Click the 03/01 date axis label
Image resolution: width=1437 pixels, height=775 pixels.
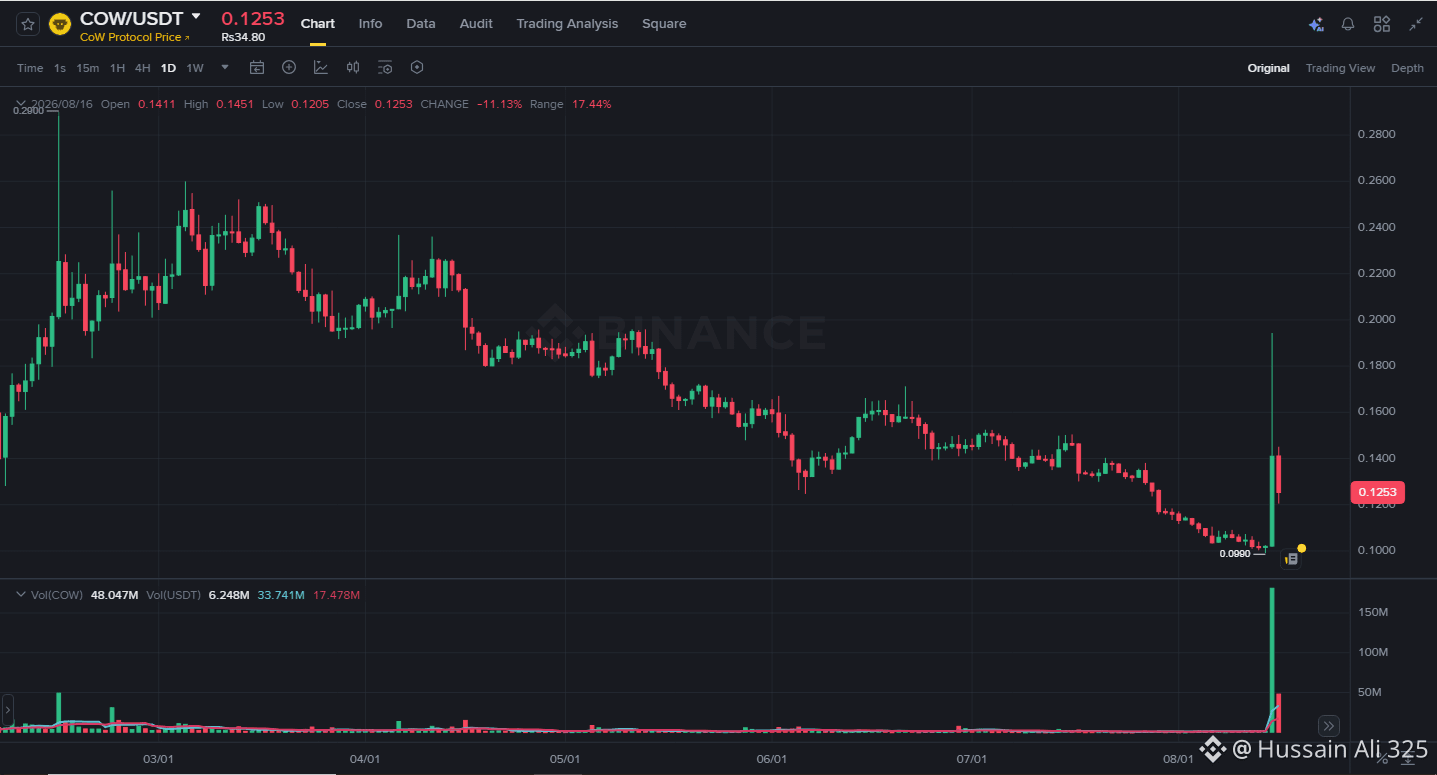tap(159, 759)
